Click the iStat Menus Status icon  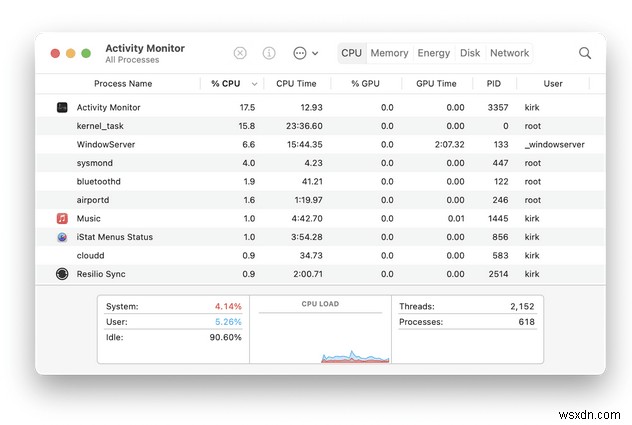click(62, 237)
